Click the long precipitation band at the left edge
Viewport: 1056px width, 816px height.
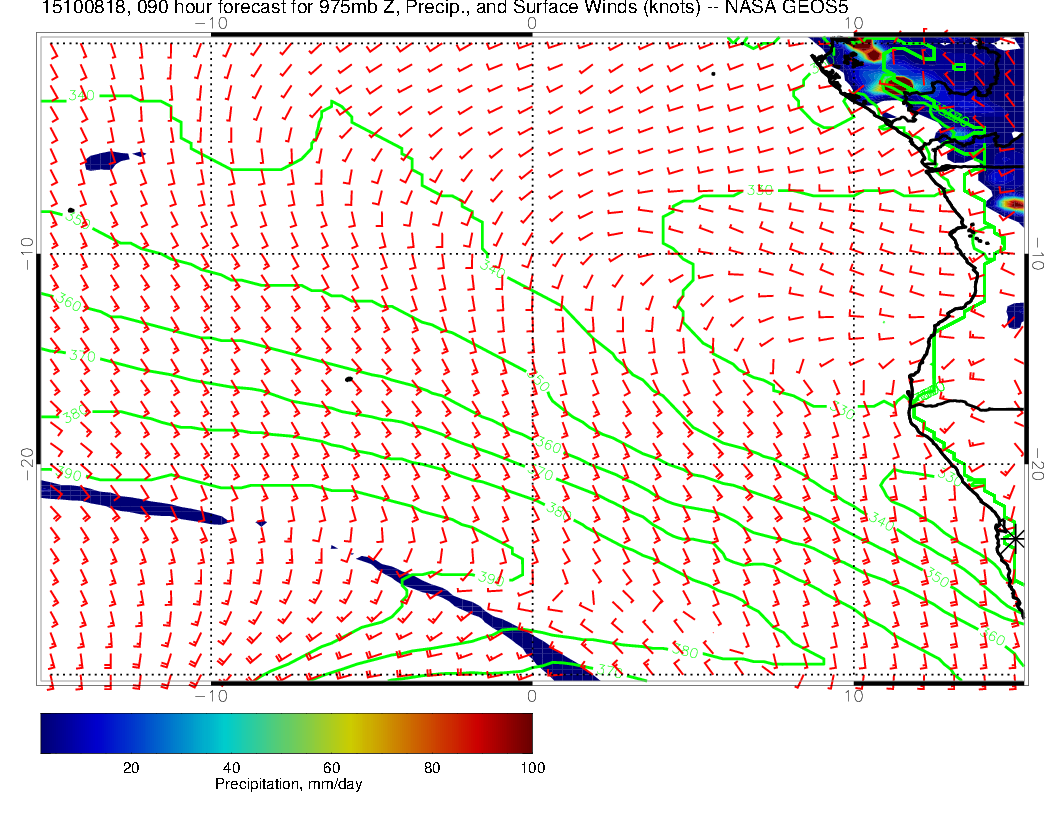pos(130,503)
